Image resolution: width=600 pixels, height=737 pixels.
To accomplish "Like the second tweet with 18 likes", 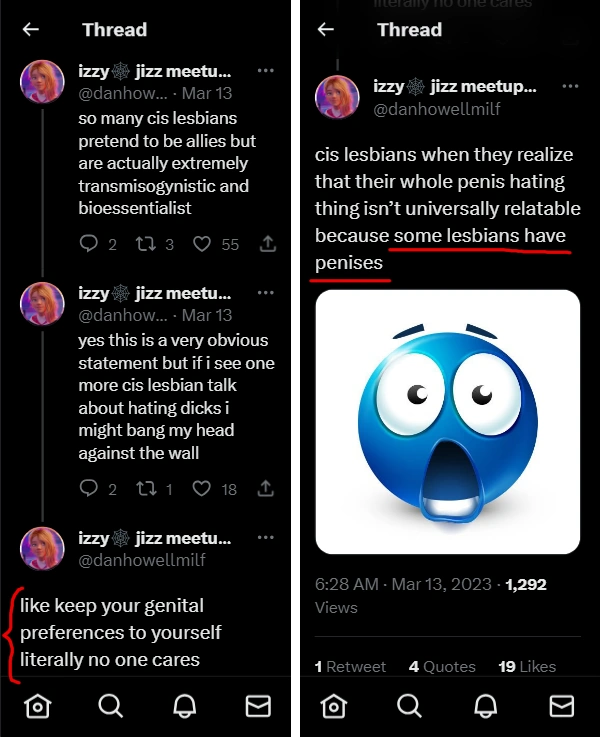I will coord(202,489).
